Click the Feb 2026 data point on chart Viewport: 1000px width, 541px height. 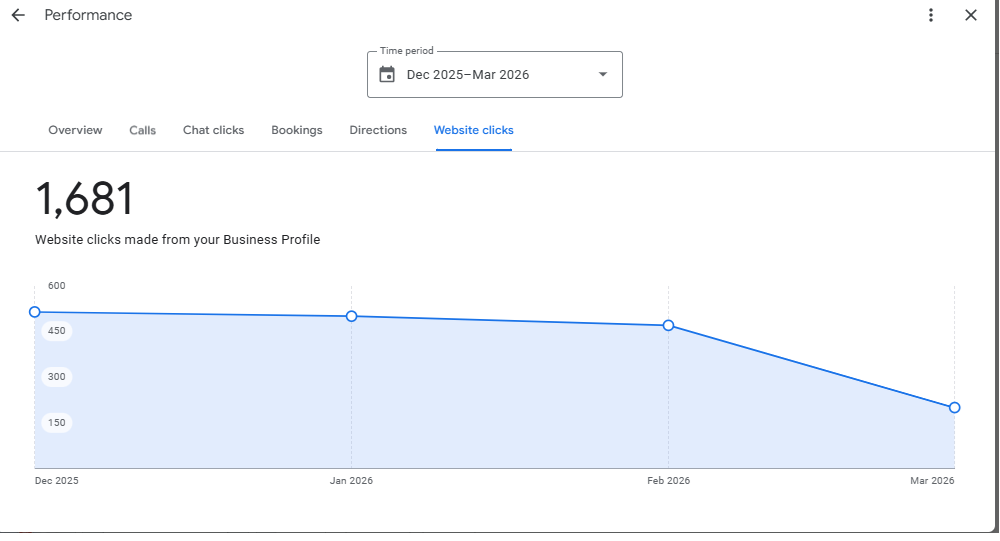click(x=668, y=325)
